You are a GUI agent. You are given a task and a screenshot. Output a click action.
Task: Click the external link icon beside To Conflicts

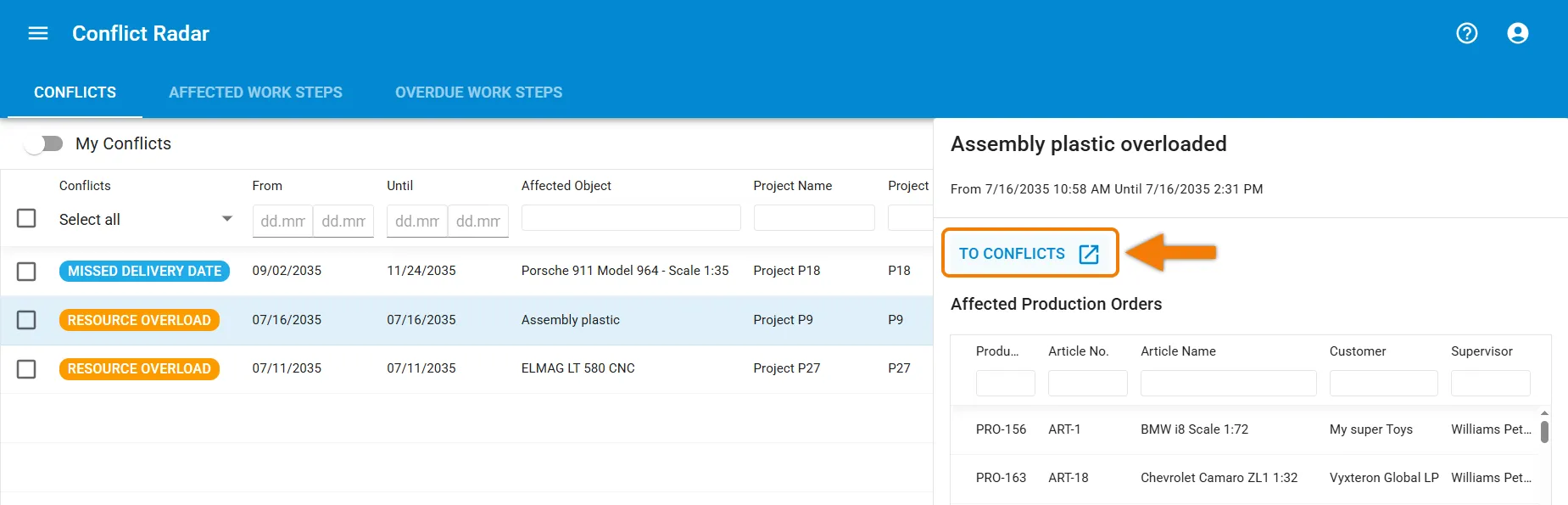click(x=1089, y=254)
